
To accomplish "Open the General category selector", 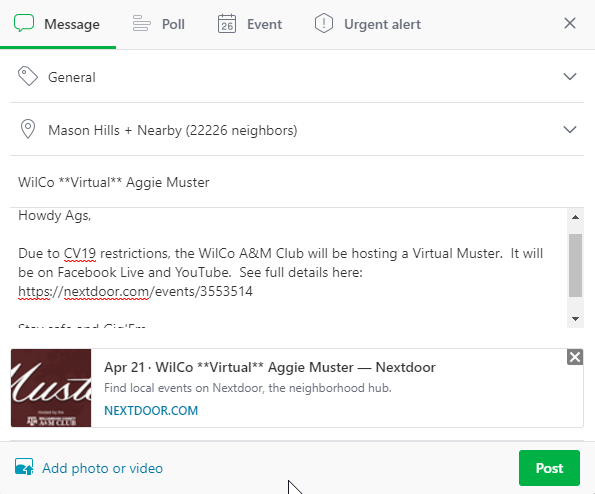I will 297,77.
